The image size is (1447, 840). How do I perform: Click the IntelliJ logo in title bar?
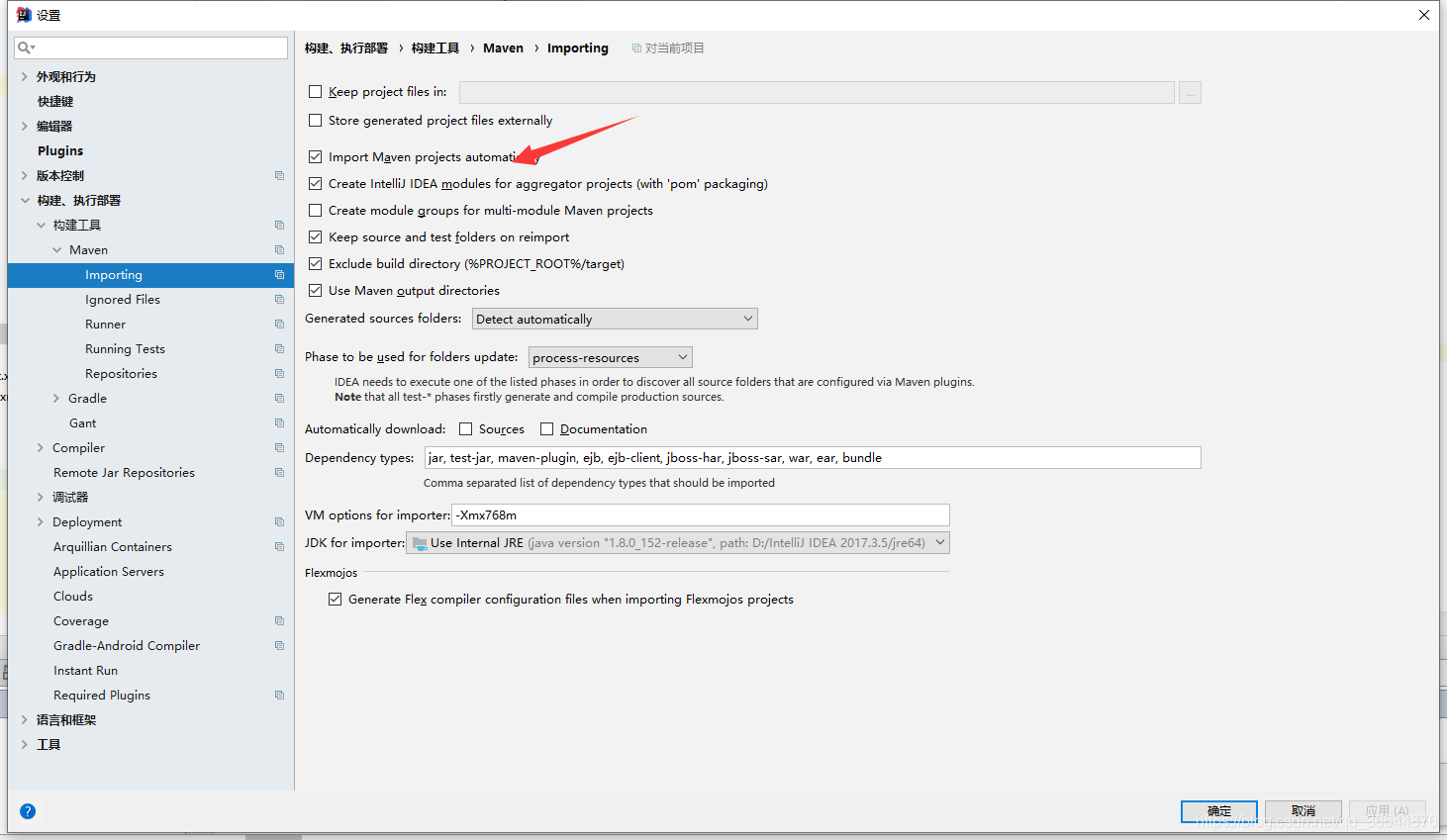[x=24, y=15]
